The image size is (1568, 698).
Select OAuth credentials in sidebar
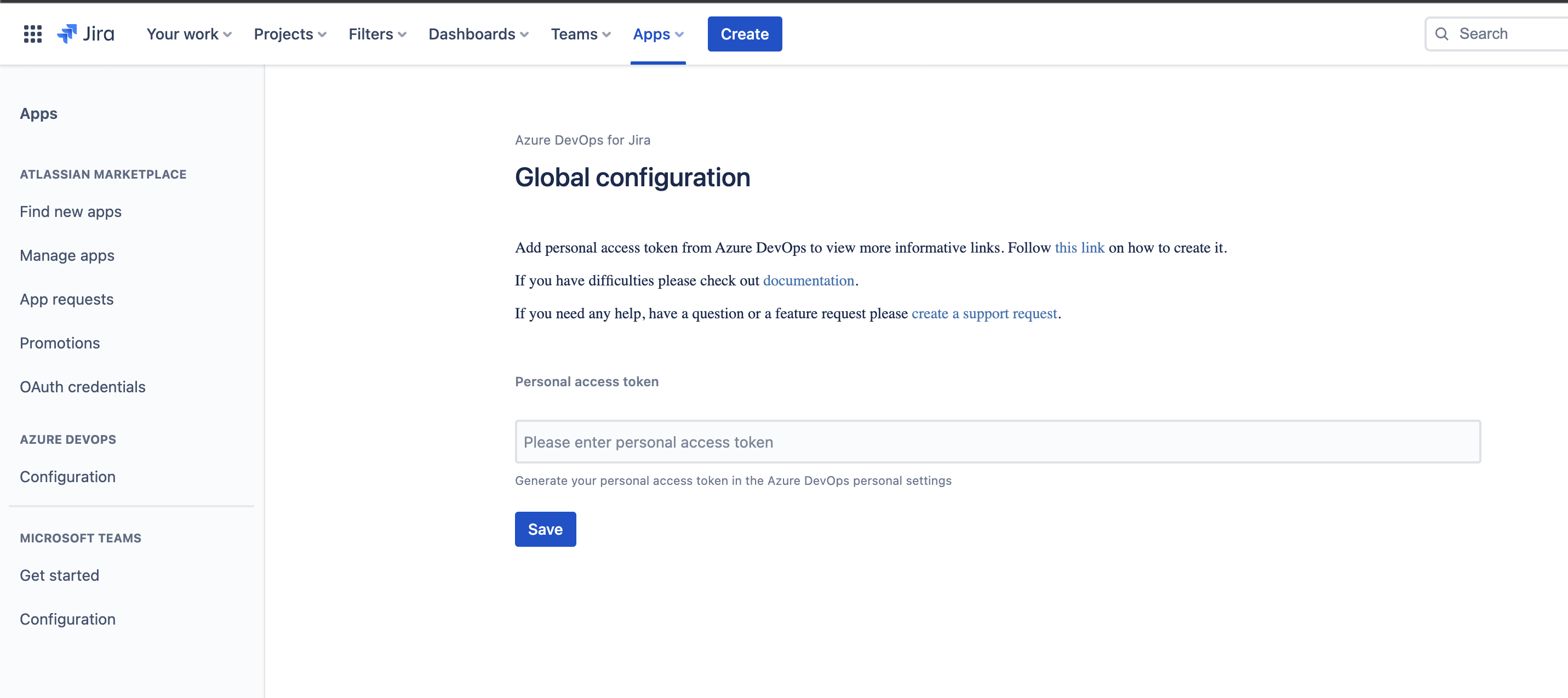tap(82, 387)
